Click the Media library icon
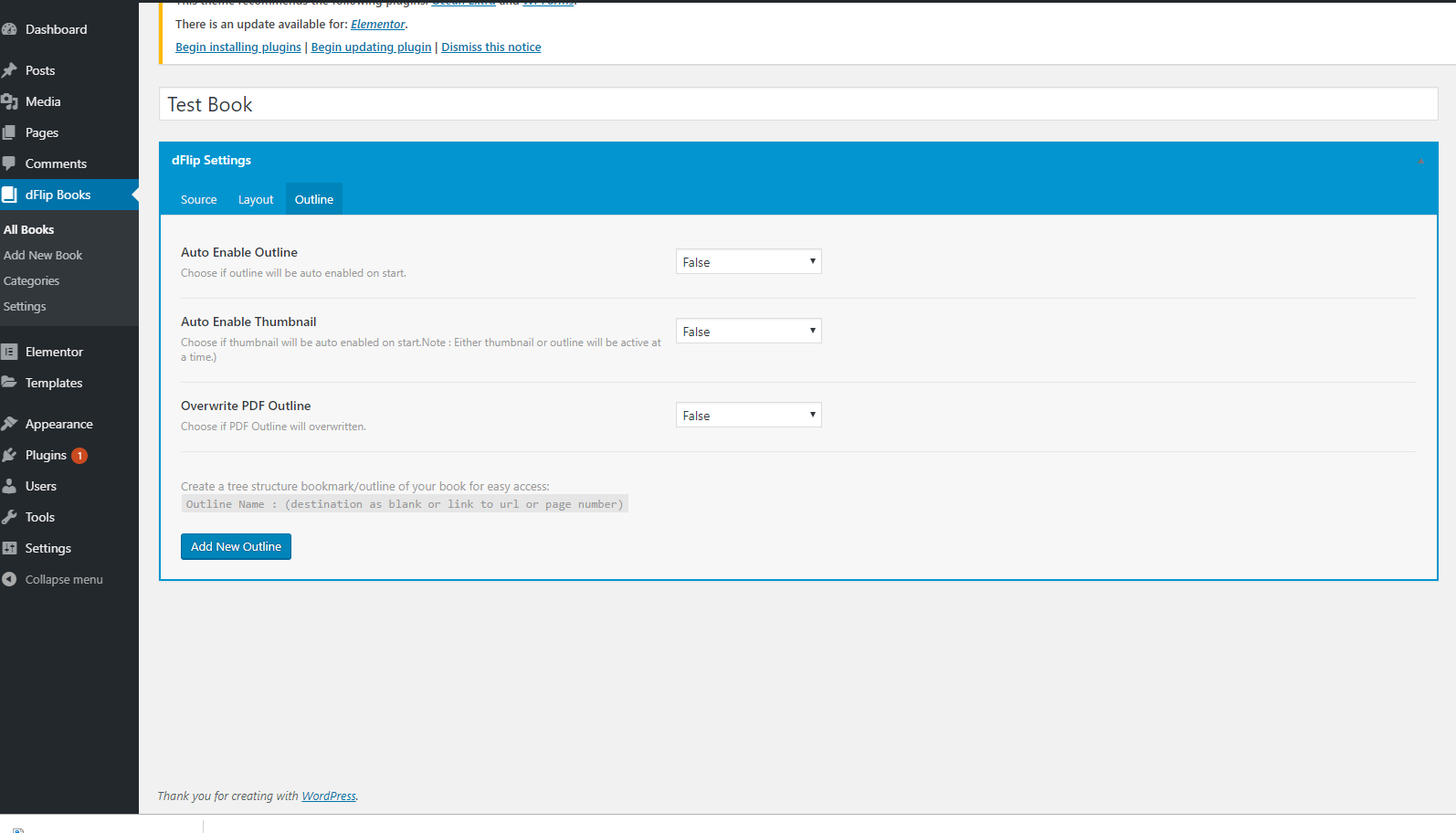1456x833 pixels. point(9,101)
